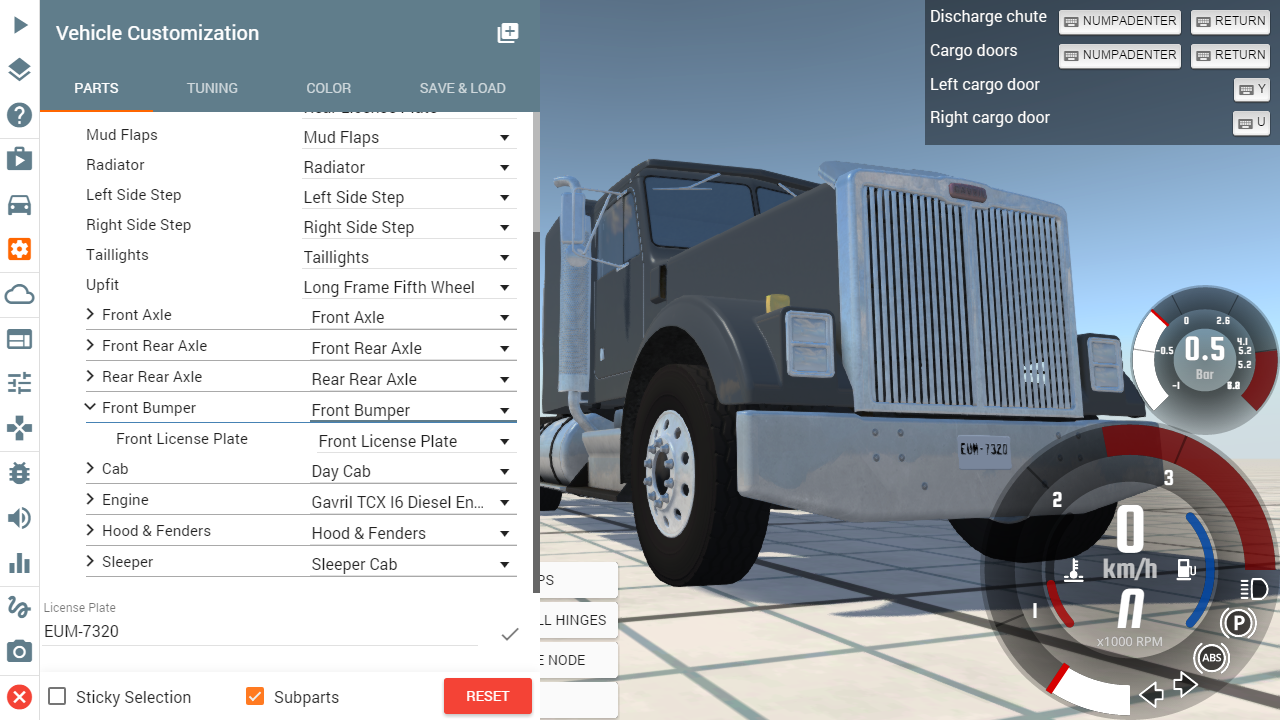Open the Radiator dropdown
This screenshot has height=720, width=1280.
pos(409,167)
